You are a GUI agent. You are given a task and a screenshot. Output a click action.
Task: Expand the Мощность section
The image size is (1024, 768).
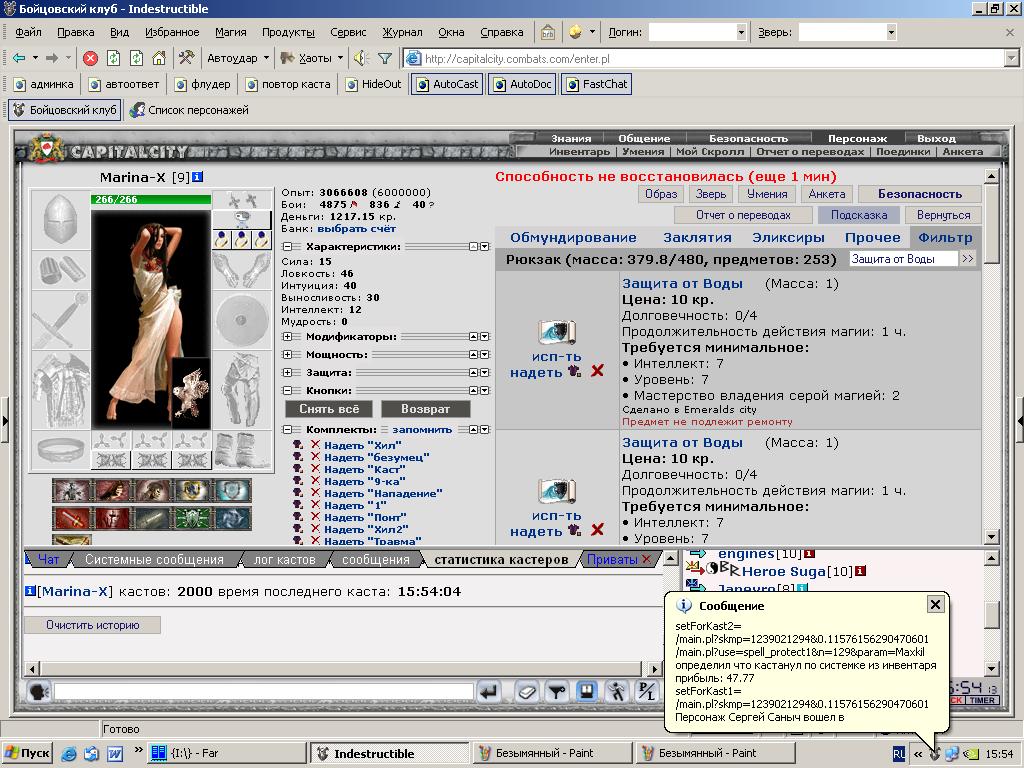pos(287,355)
